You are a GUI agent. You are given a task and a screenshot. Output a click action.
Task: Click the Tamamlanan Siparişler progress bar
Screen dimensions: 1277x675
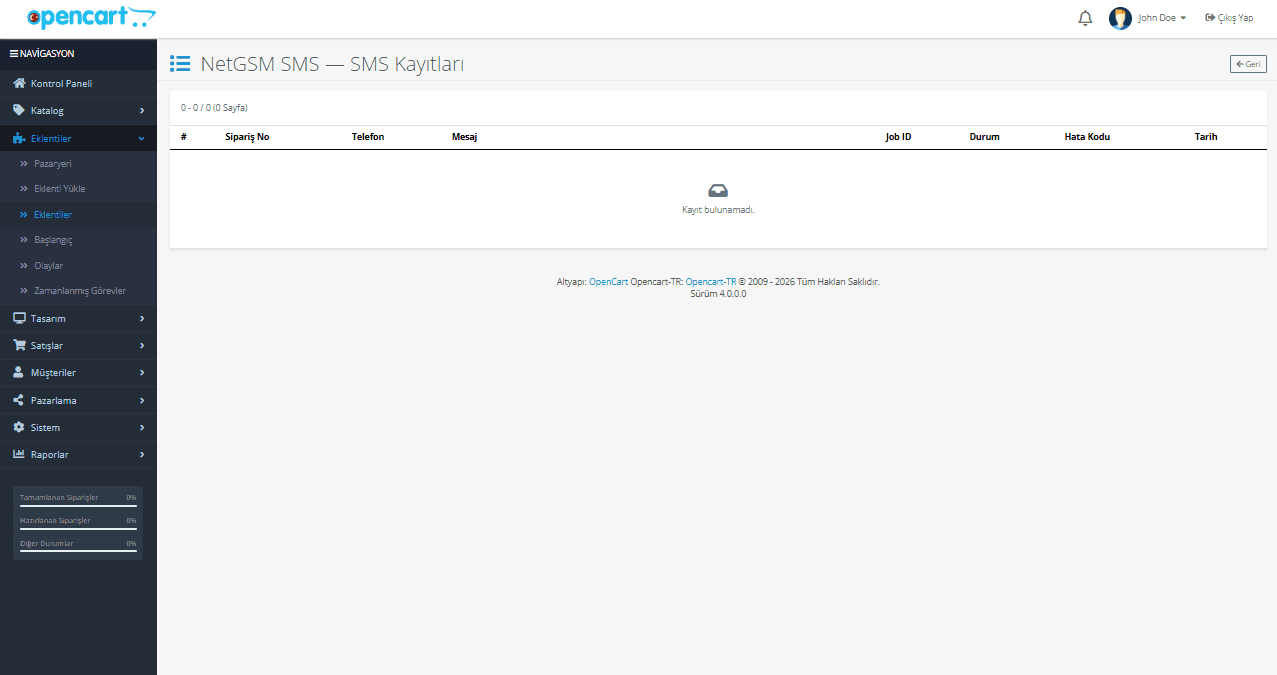tap(78, 506)
